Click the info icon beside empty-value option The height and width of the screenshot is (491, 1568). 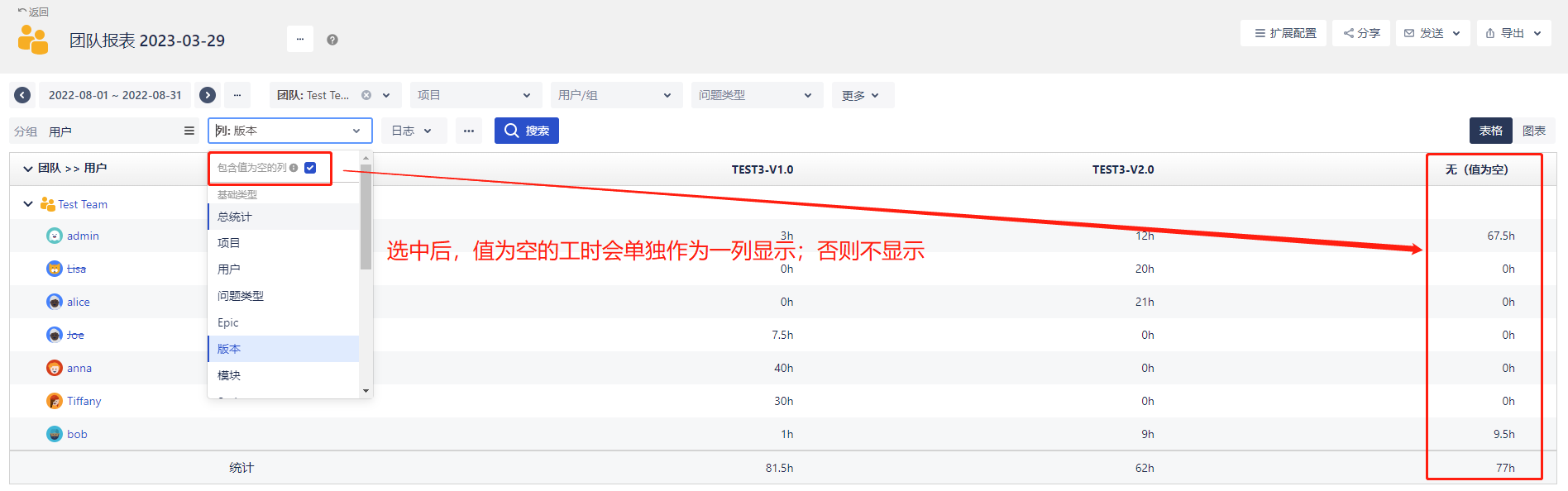[x=294, y=168]
